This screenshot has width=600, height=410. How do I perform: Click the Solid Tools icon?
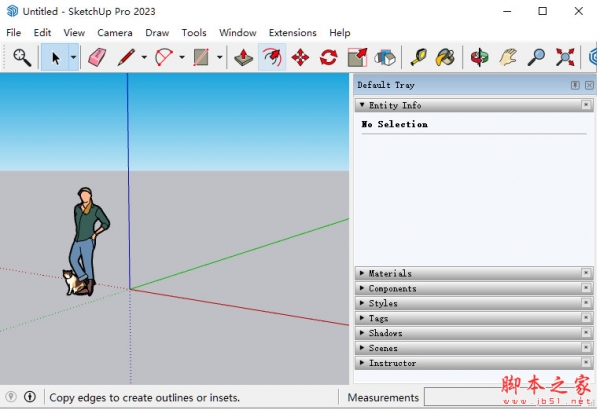pos(385,57)
